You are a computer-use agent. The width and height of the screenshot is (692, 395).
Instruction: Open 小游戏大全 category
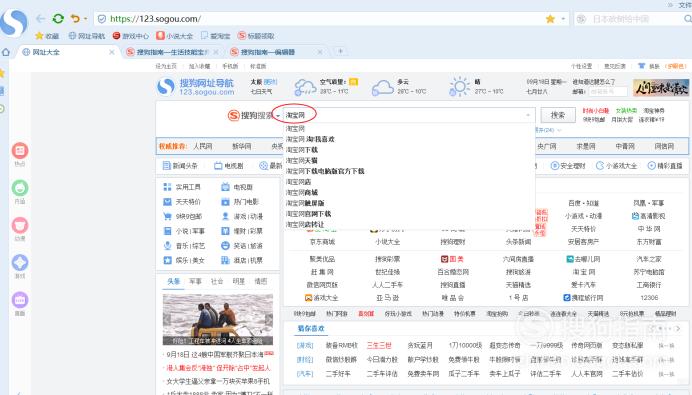click(x=616, y=166)
